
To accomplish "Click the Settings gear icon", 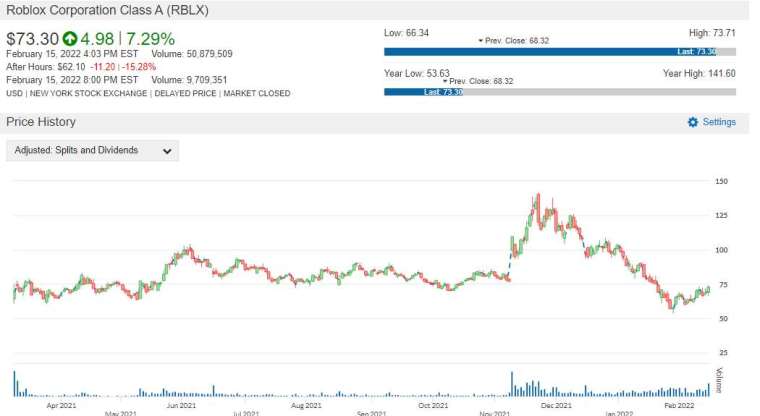I will click(x=693, y=122).
